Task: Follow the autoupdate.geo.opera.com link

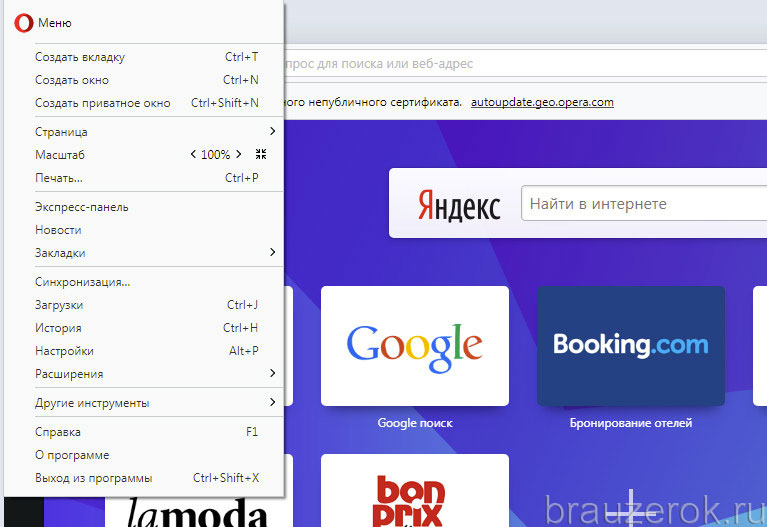Action: coord(542,102)
